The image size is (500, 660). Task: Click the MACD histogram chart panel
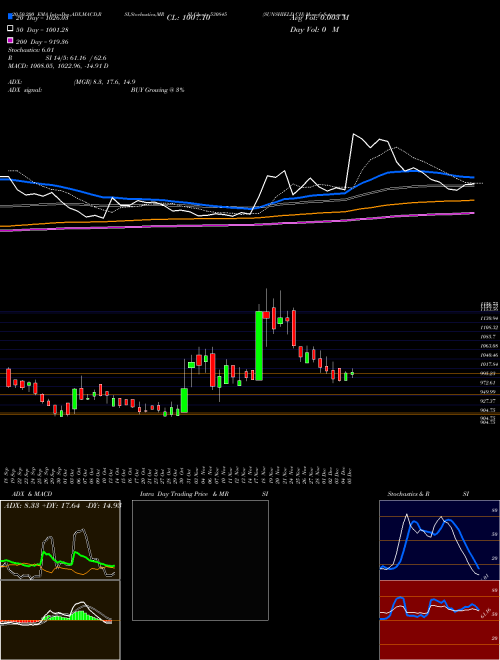point(60,620)
